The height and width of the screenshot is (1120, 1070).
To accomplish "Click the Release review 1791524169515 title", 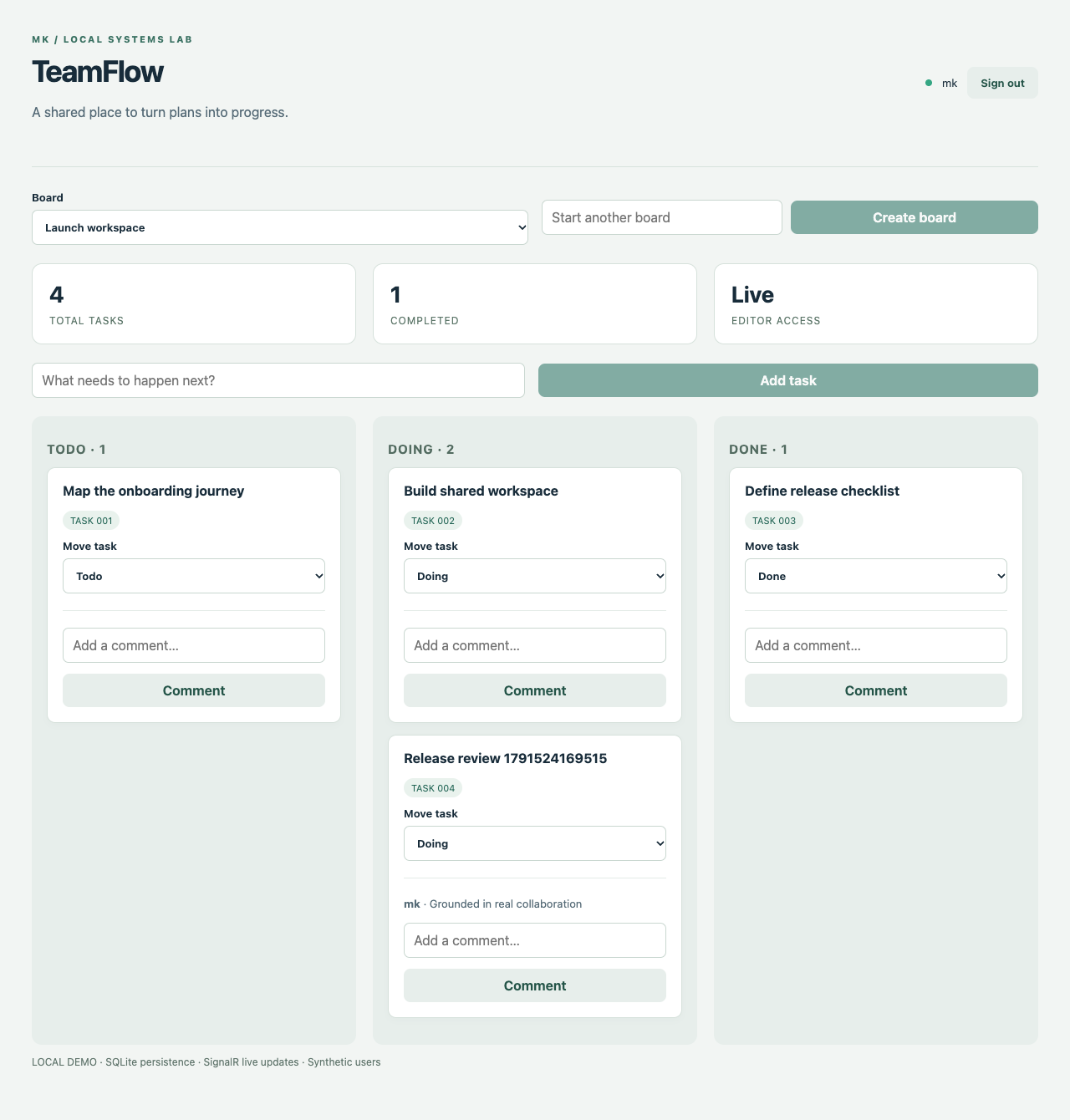I will (x=506, y=758).
